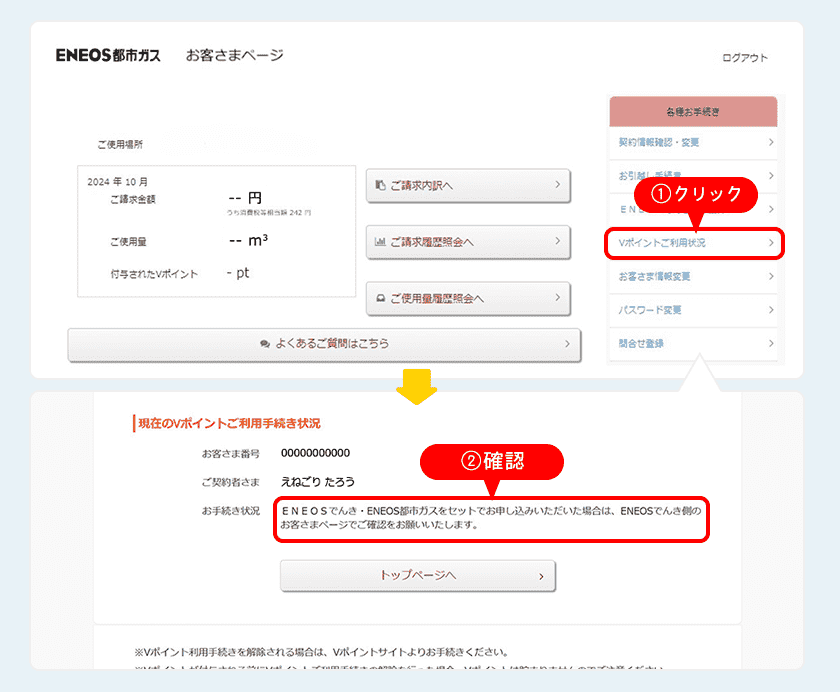Click speech bubble icon on FAQ button

[265, 344]
